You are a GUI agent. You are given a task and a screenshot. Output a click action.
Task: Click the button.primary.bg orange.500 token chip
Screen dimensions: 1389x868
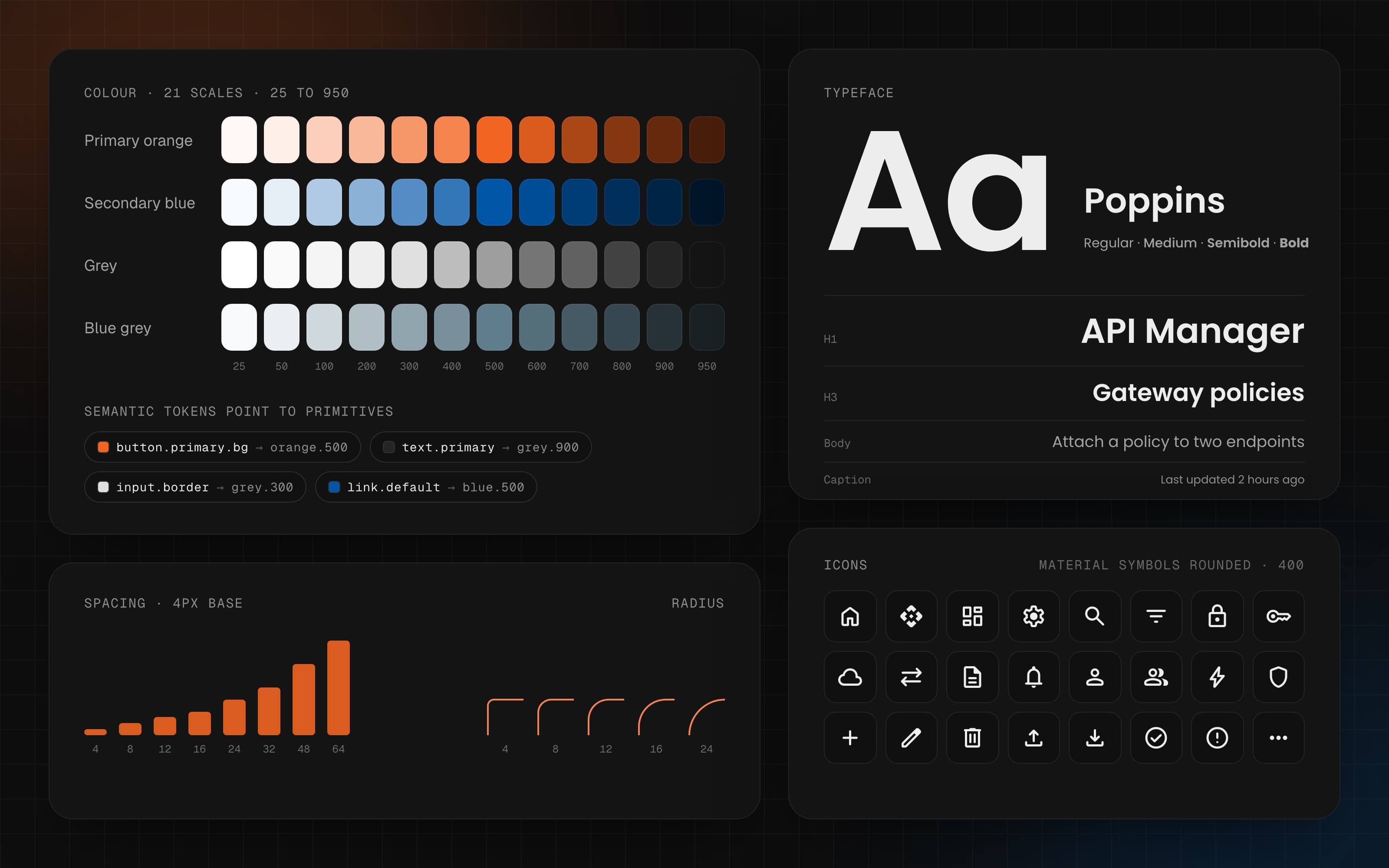(222, 447)
